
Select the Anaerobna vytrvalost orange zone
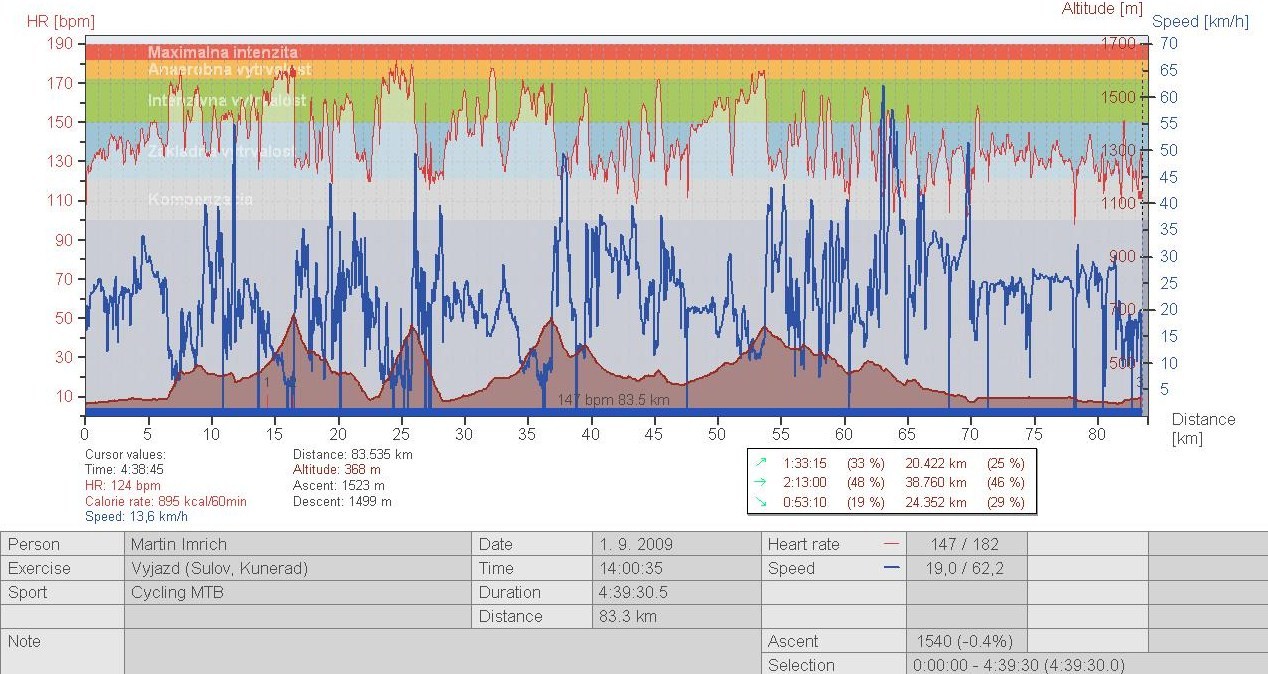click(x=229, y=70)
